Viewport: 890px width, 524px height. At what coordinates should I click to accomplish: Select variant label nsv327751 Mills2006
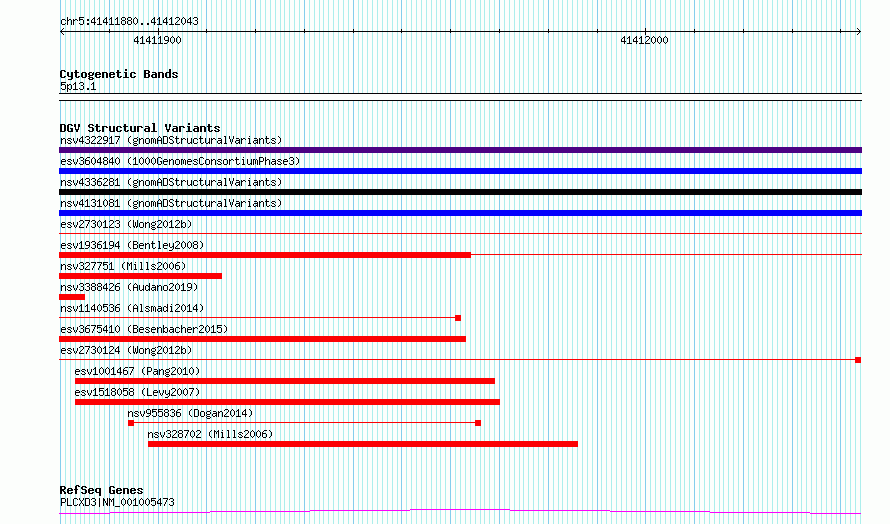pos(123,266)
